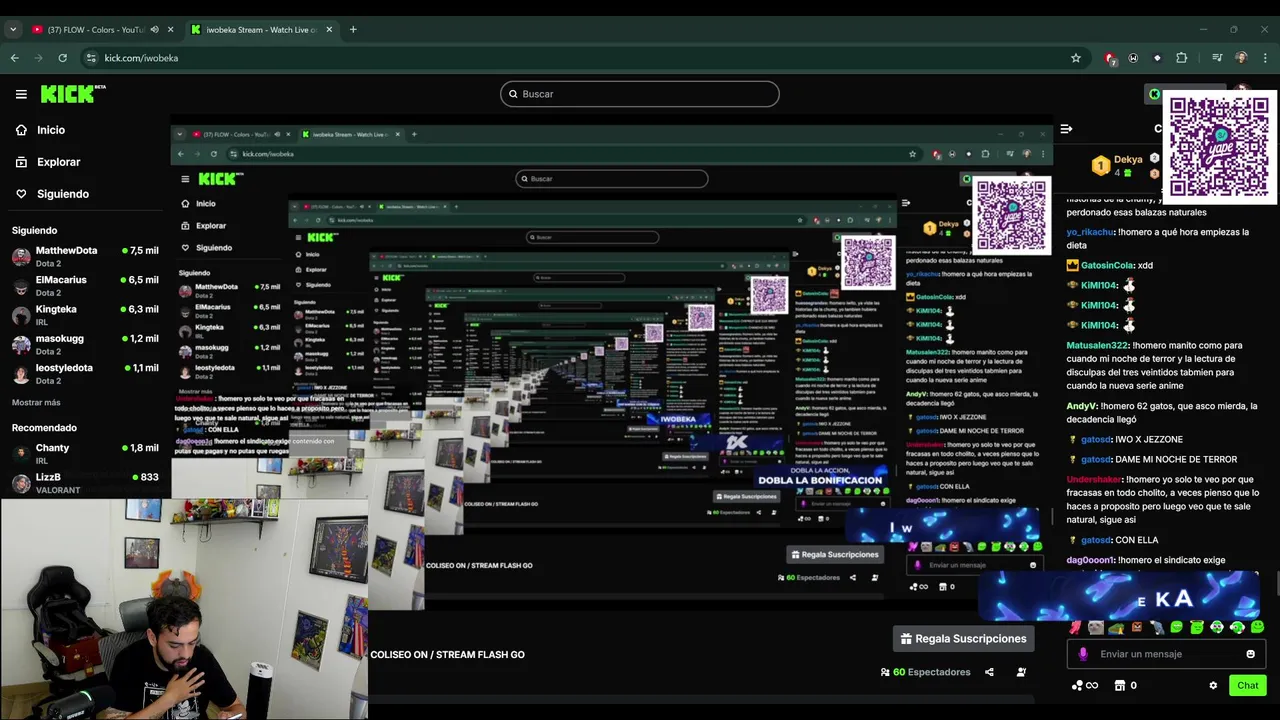This screenshot has height=720, width=1280.
Task: Open the red extension with badge
Action: click(1110, 58)
